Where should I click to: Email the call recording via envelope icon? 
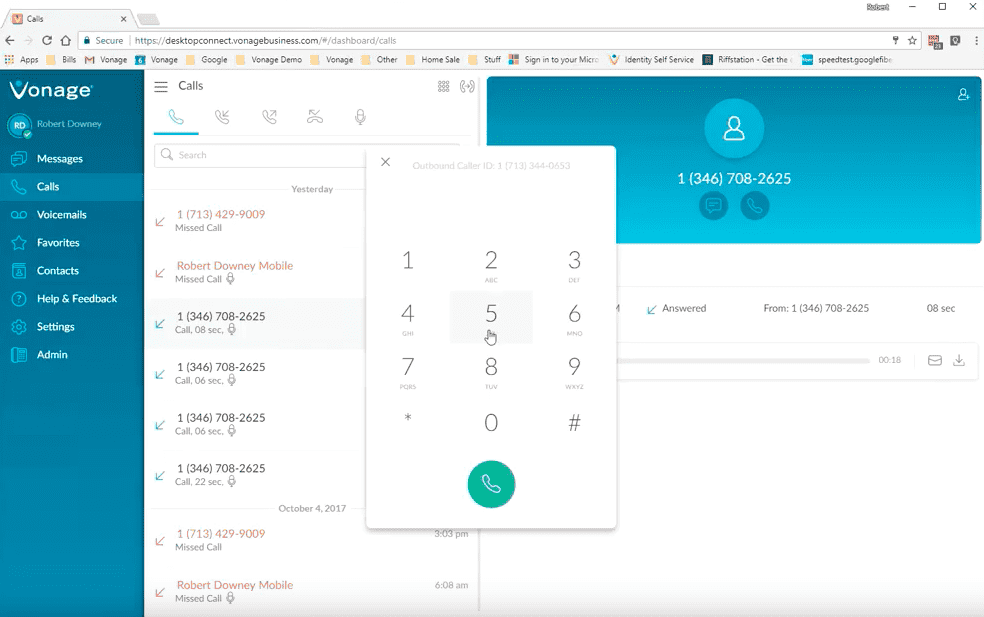click(x=935, y=361)
